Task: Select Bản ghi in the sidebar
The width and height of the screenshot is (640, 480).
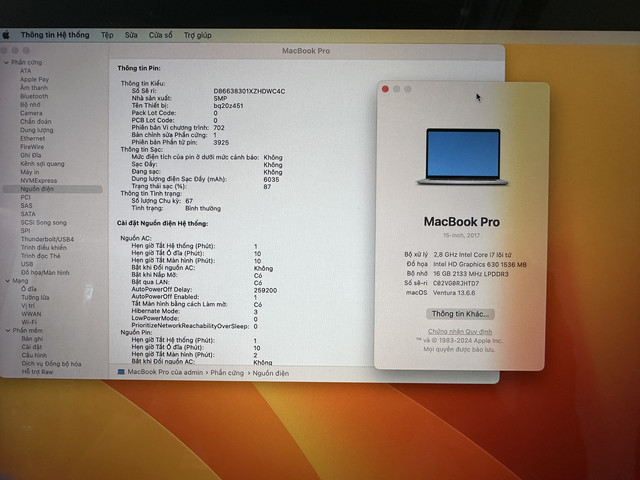Action: [32, 339]
